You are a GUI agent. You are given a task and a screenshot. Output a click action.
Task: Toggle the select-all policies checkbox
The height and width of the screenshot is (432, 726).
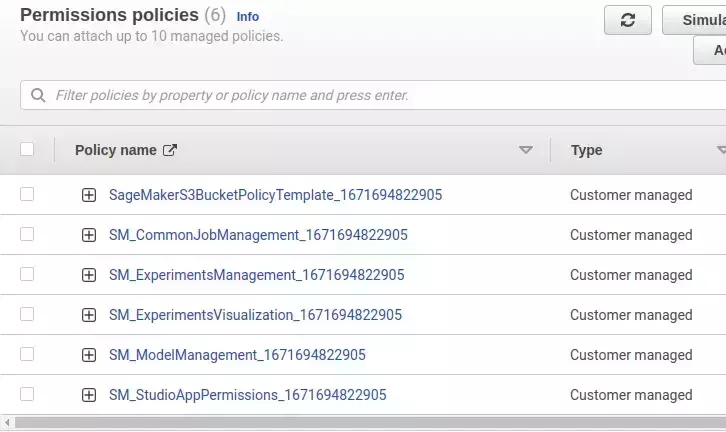[27, 149]
